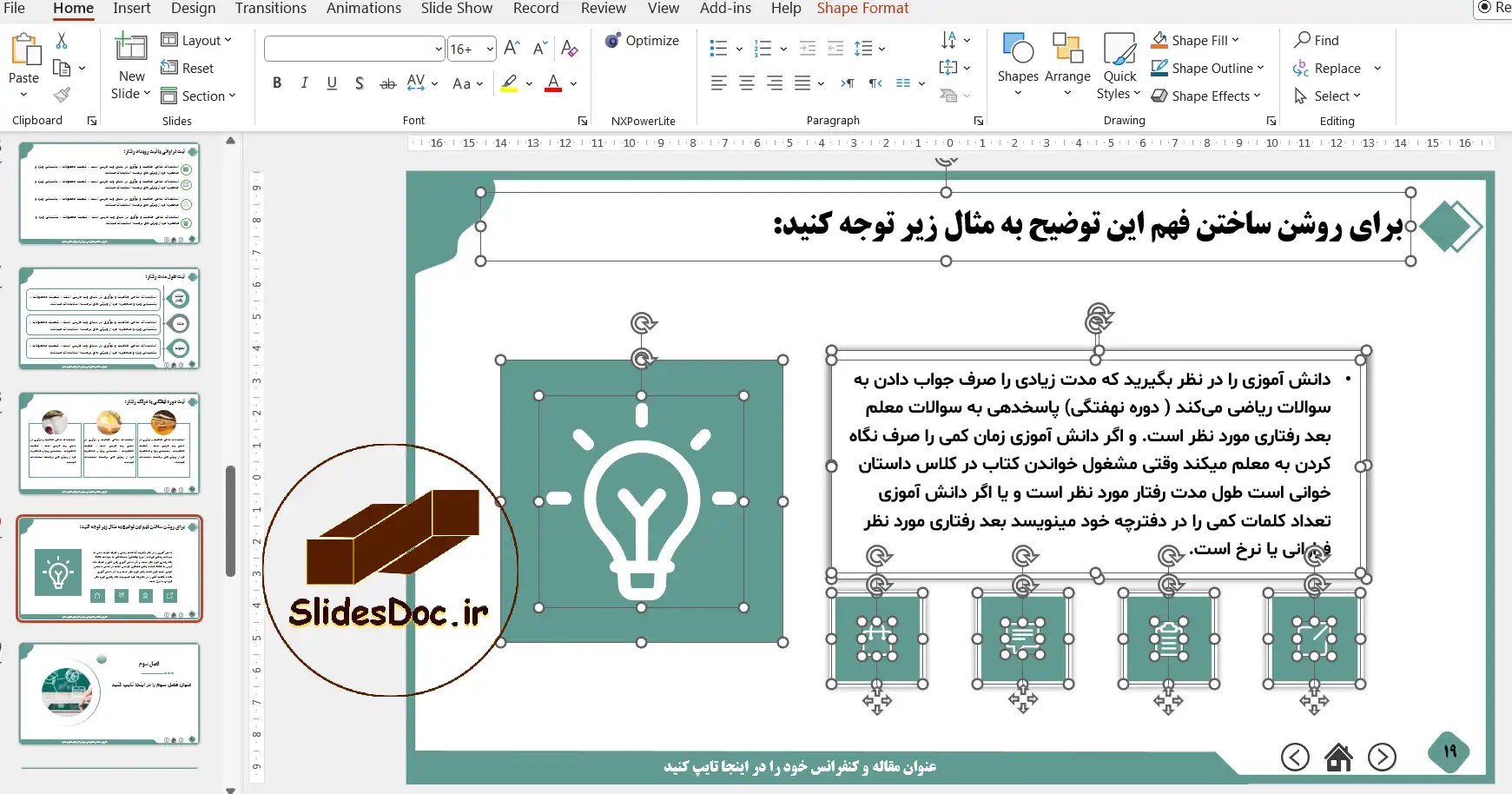This screenshot has width=1512, height=794.
Task: Open the Insert menu
Action: [x=132, y=9]
